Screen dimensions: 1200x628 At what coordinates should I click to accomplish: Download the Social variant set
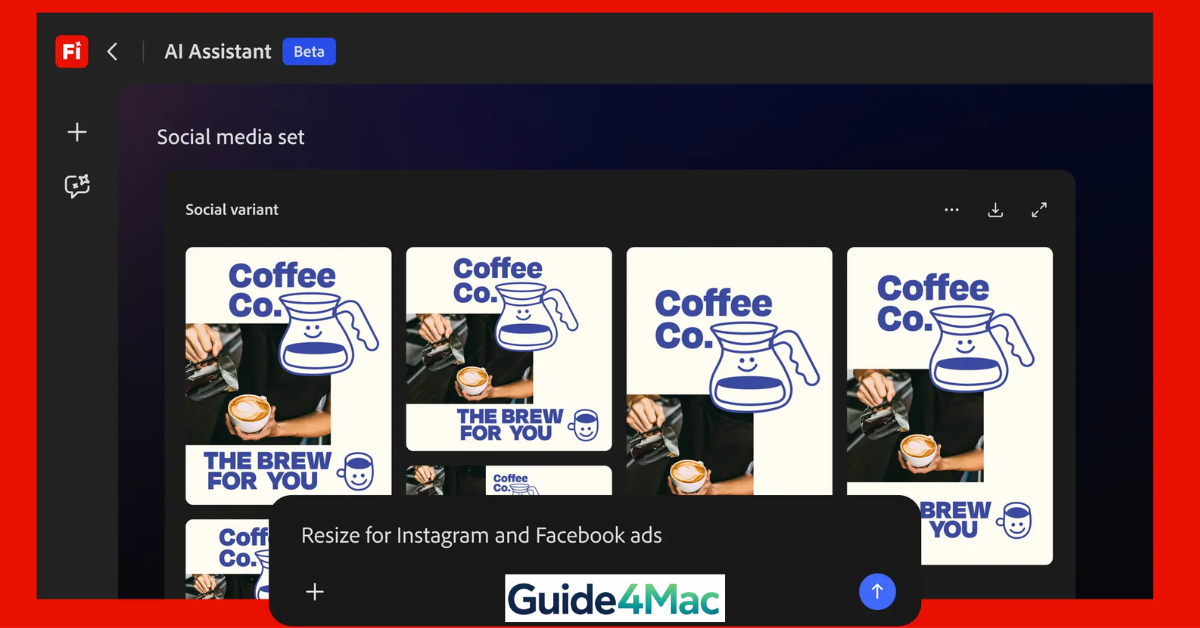pos(995,210)
